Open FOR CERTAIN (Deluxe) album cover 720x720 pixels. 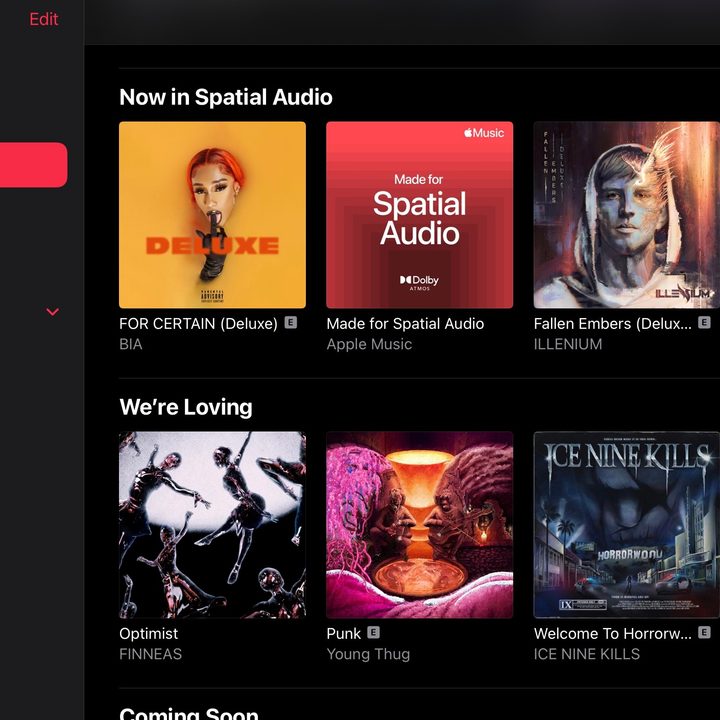(212, 215)
